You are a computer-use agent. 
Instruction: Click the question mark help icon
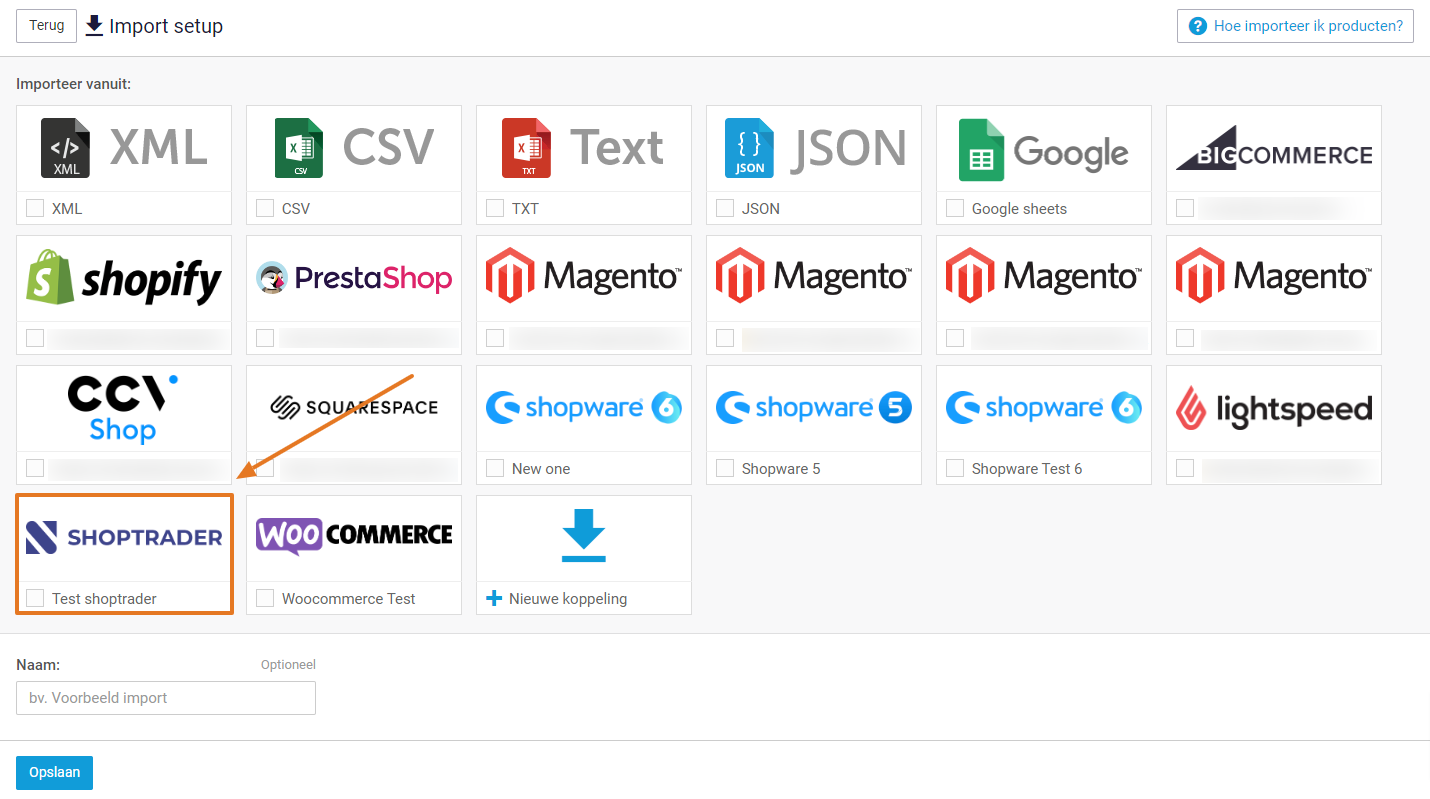(1197, 26)
